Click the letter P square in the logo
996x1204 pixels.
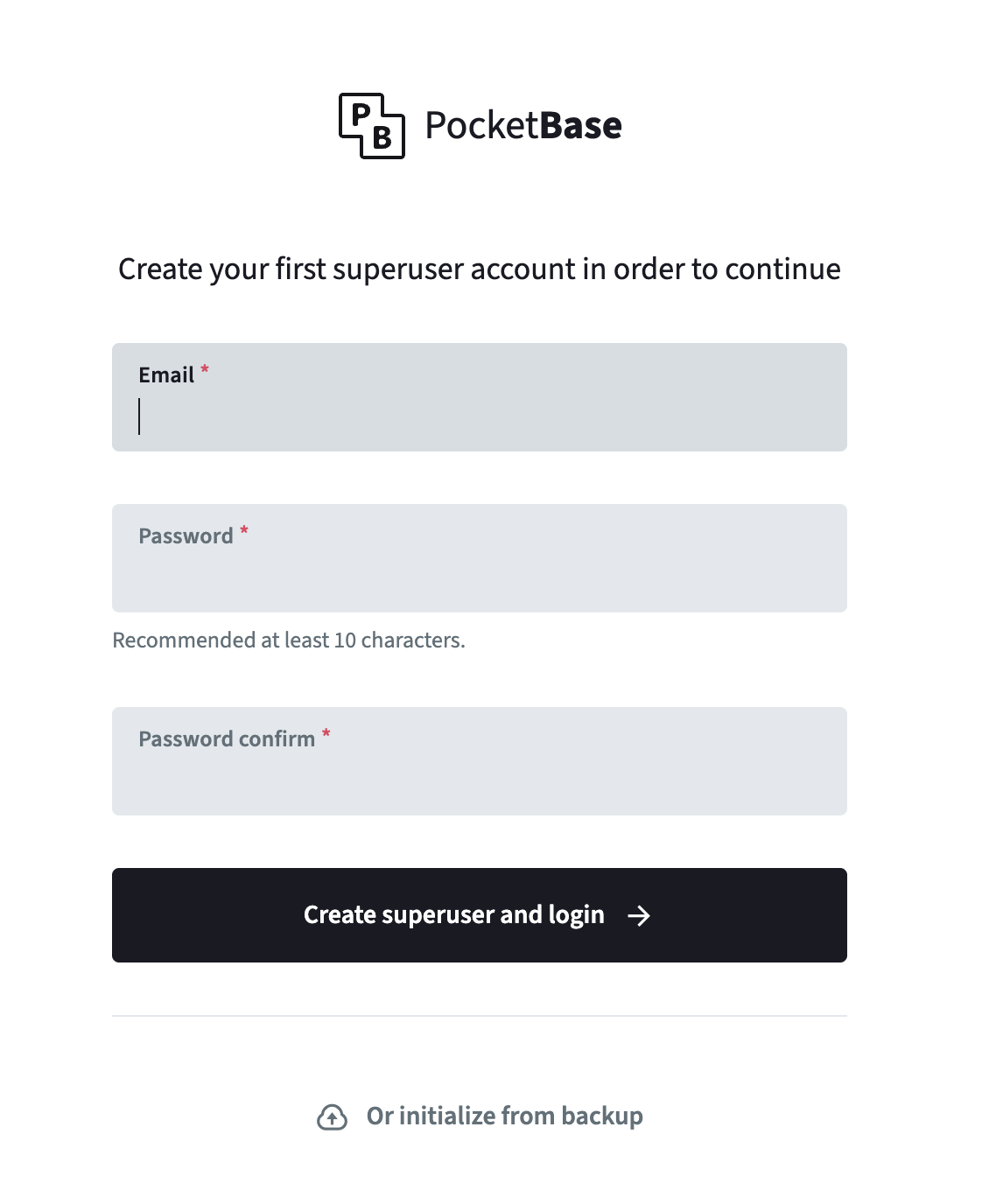click(360, 115)
